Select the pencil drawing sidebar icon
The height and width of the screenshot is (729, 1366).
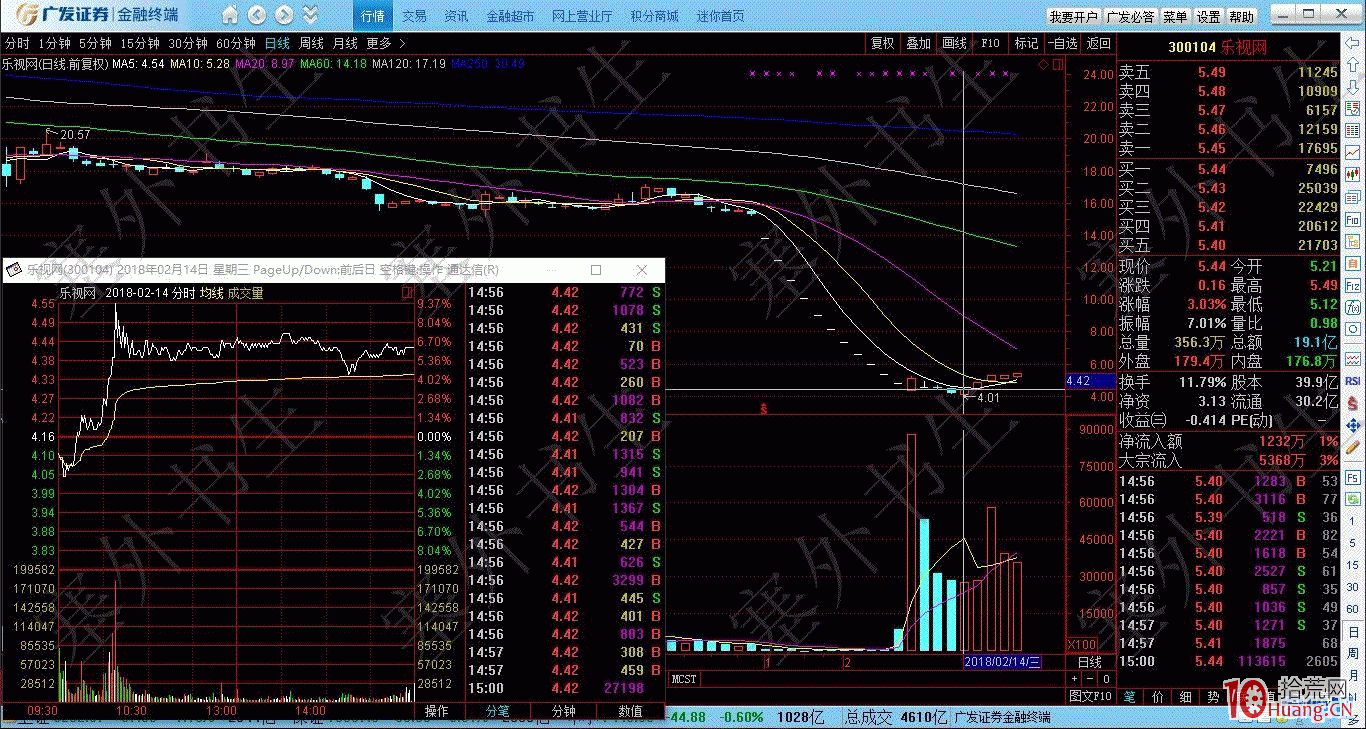pyautogui.click(x=1352, y=448)
